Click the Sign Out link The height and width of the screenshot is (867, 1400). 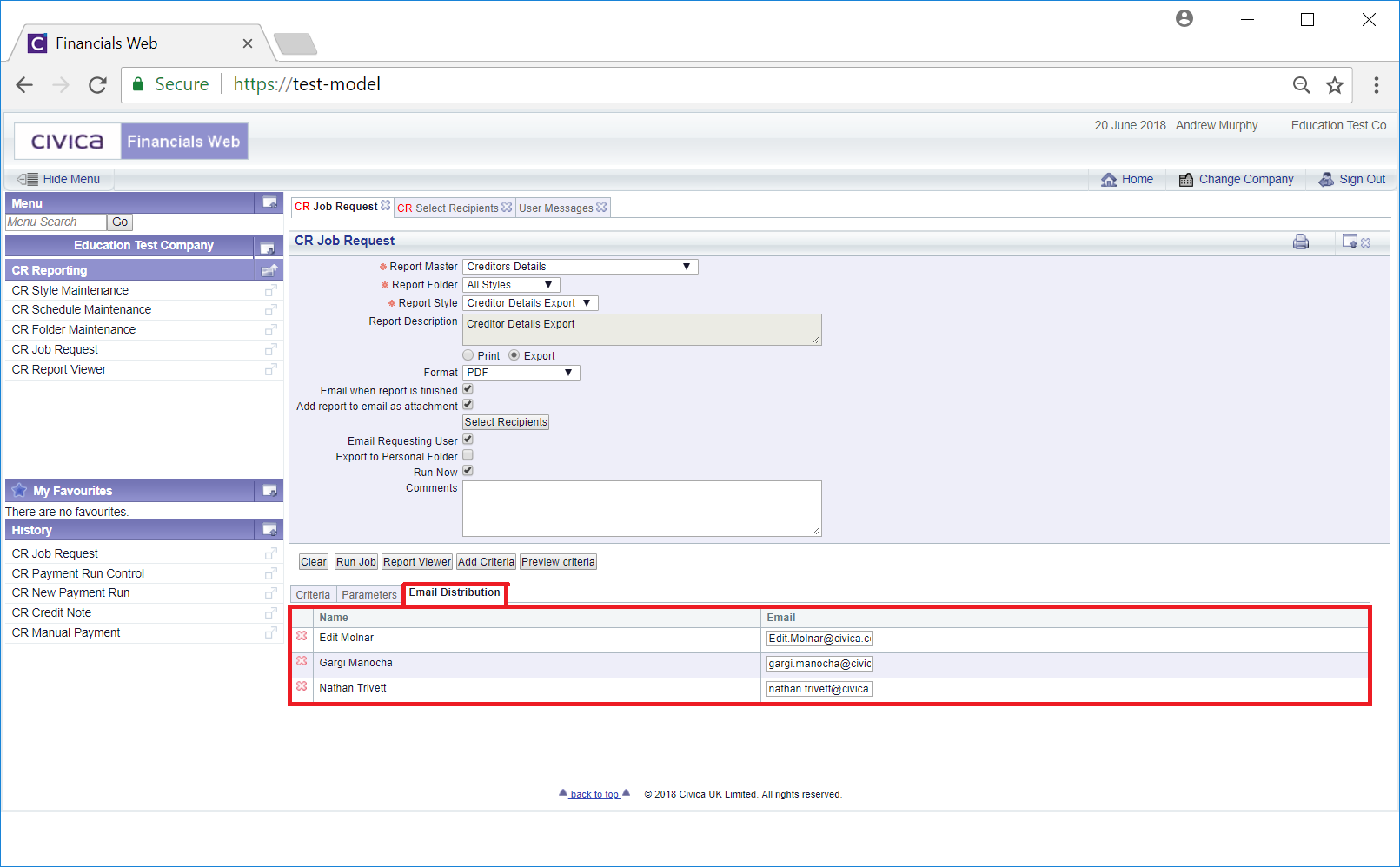pyautogui.click(x=1352, y=180)
